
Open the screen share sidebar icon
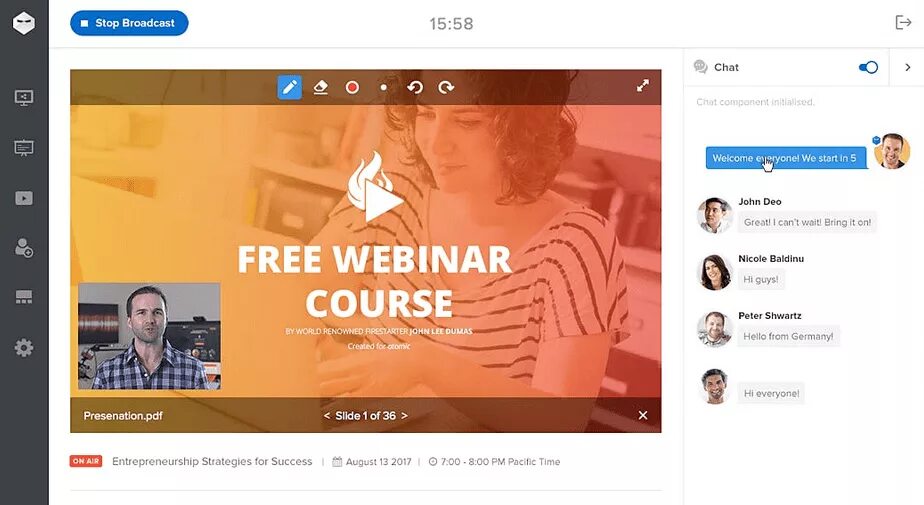pyautogui.click(x=24, y=97)
